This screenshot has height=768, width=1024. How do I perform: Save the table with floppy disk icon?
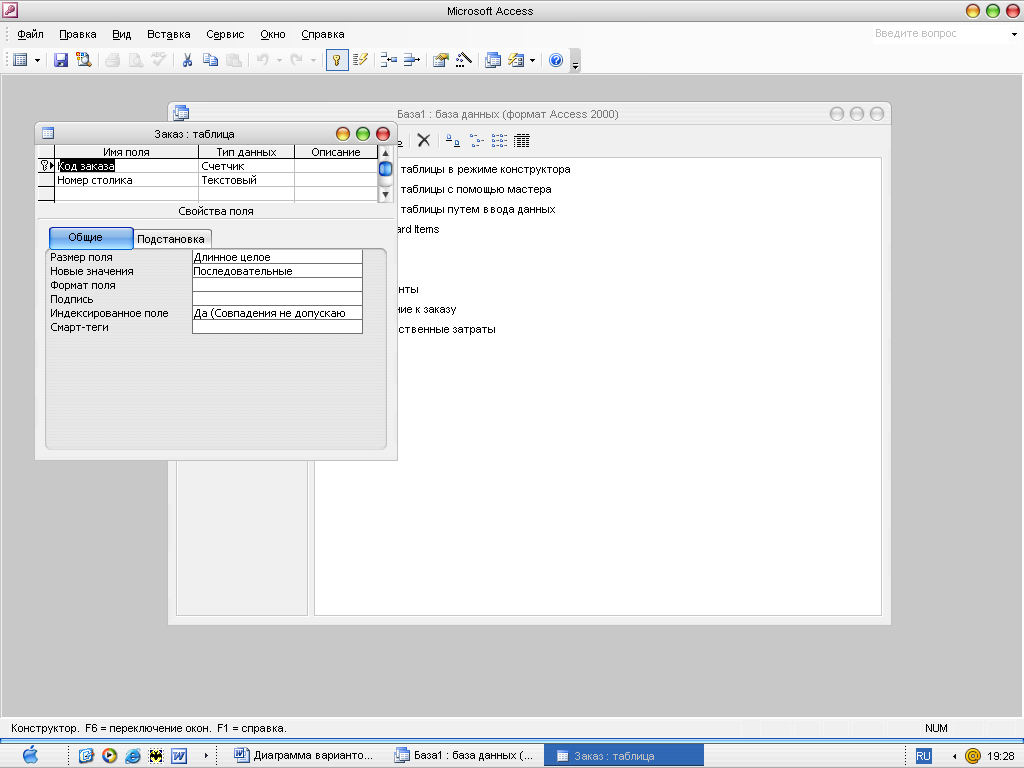61,60
